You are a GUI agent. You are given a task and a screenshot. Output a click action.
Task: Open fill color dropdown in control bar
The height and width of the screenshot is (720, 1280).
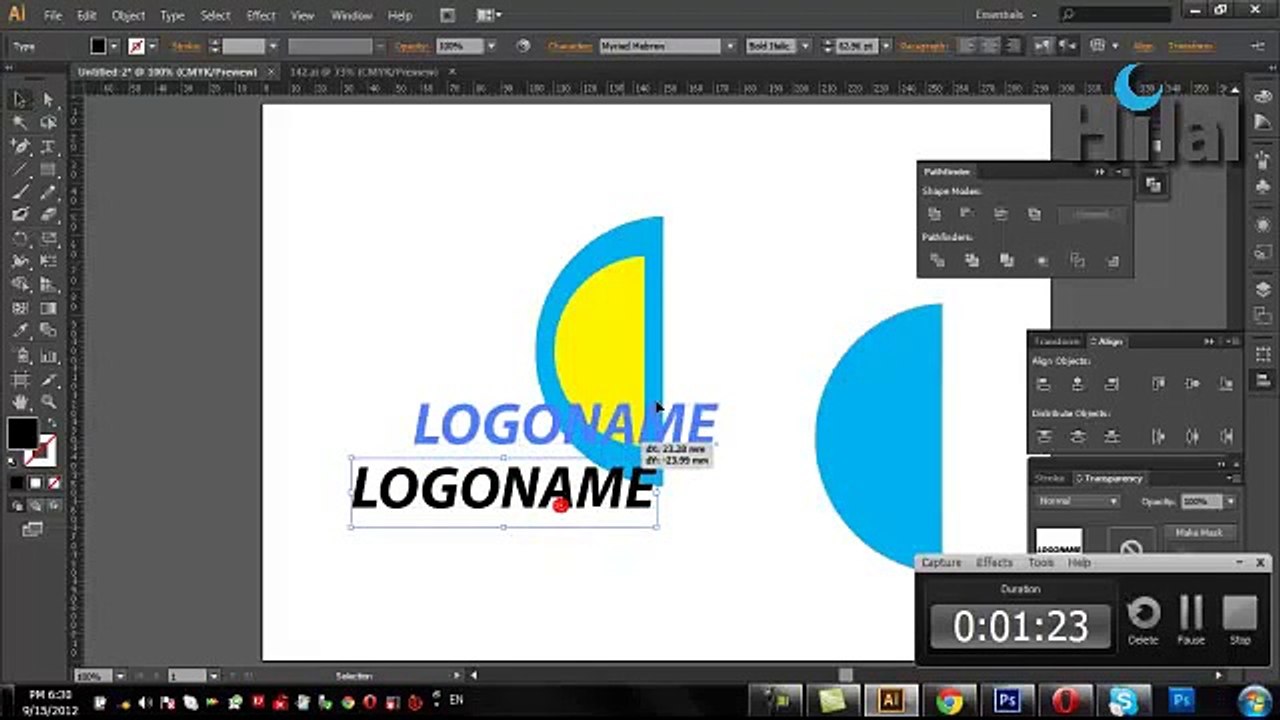click(114, 46)
